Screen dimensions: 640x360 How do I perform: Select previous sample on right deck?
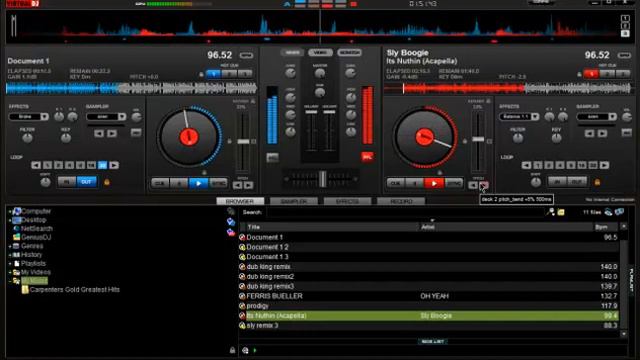pyautogui.click(x=589, y=133)
